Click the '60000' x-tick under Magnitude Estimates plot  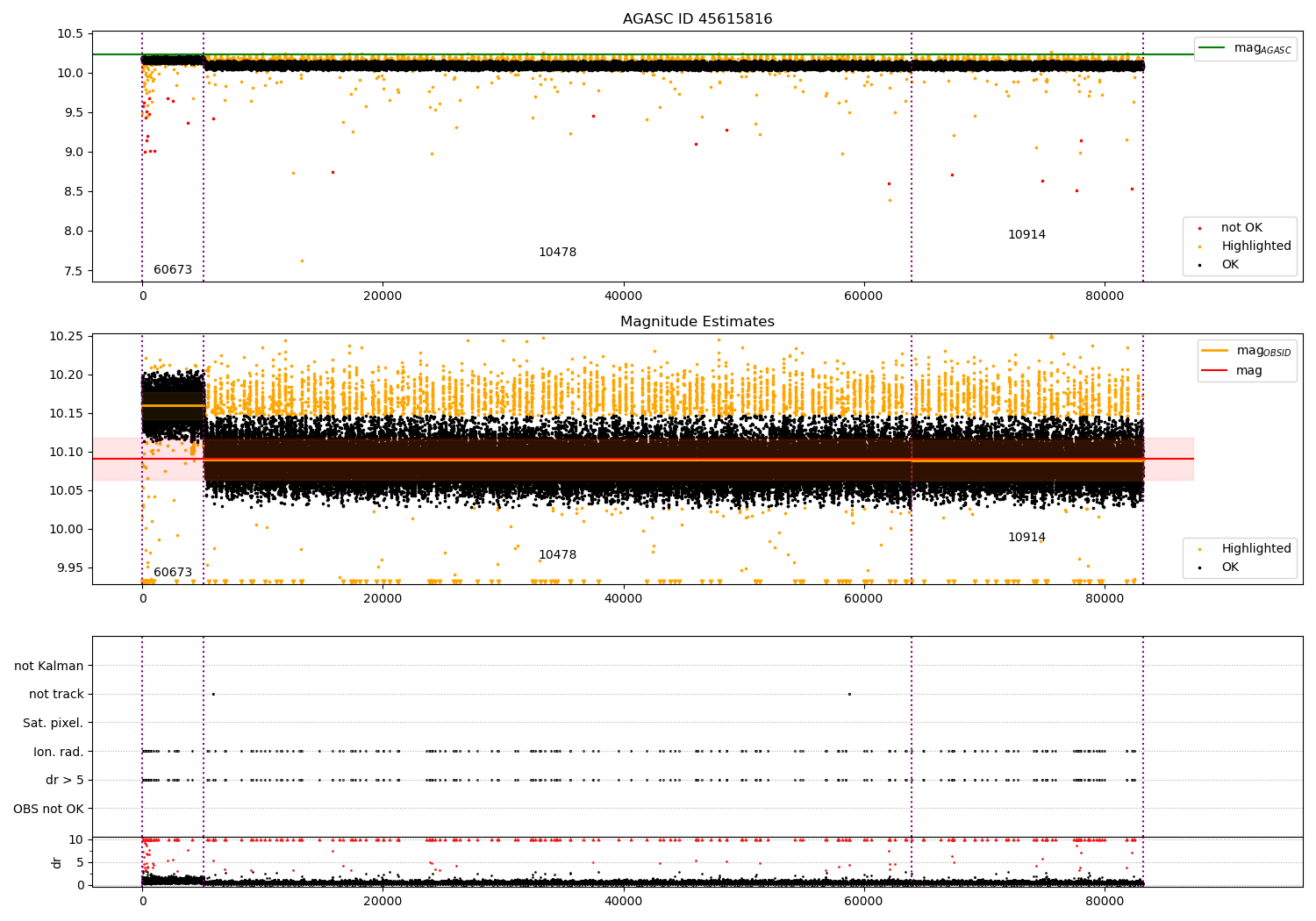pyautogui.click(x=863, y=599)
